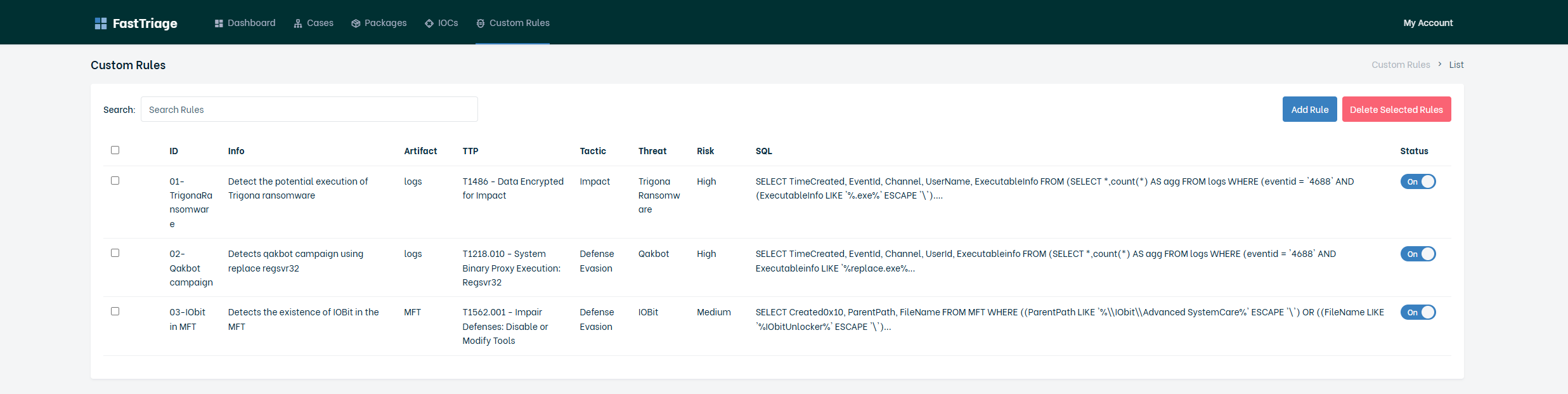Click the Trigona rule SQL query text
Image resolution: width=1568 pixels, height=394 pixels.
tap(1054, 188)
